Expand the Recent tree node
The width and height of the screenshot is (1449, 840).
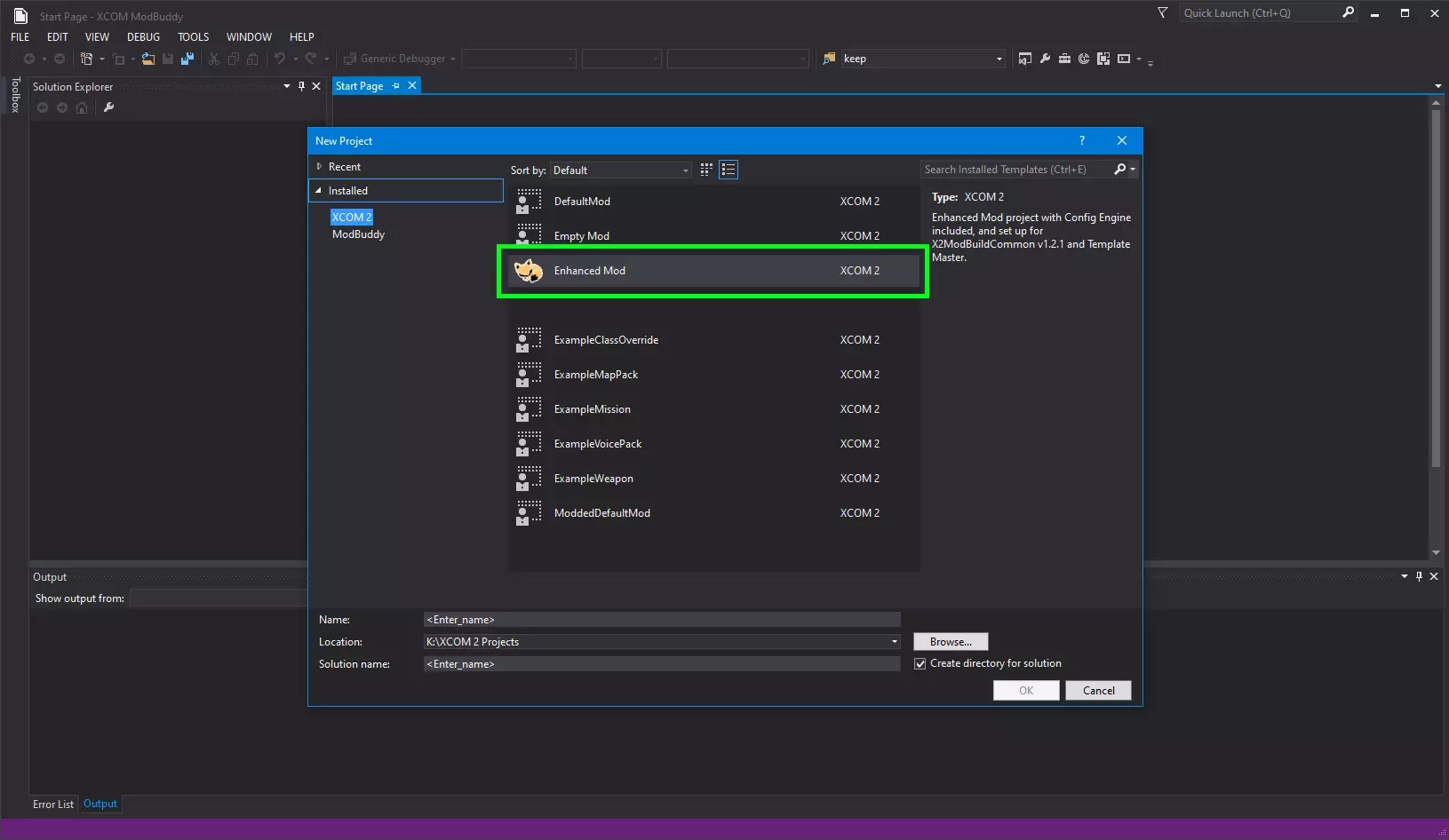click(x=319, y=167)
